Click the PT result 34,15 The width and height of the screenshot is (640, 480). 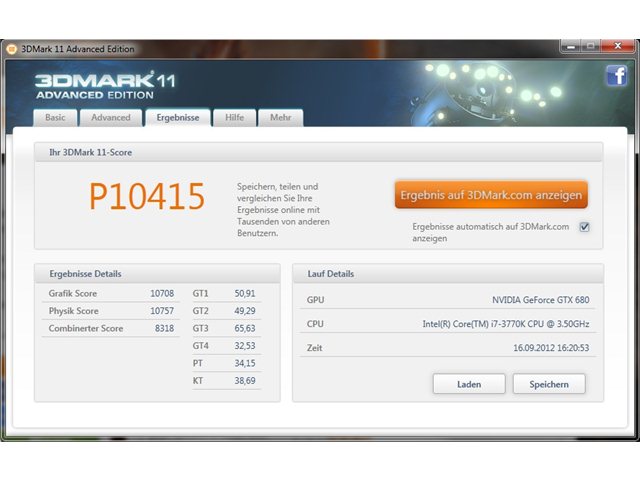coord(245,363)
